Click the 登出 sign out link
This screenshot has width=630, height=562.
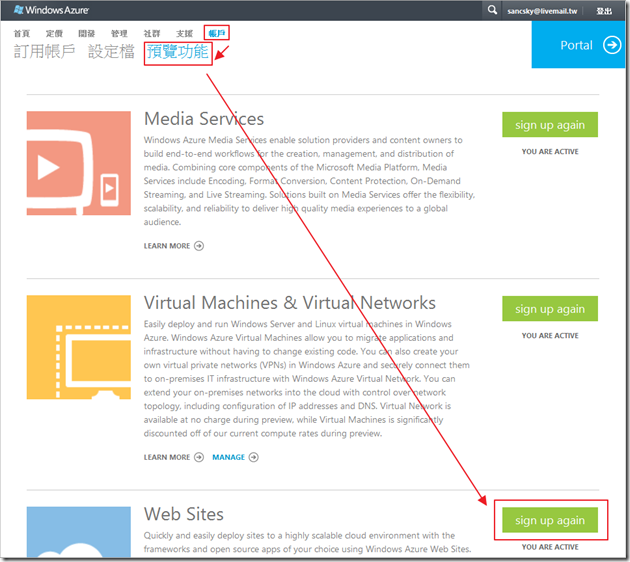click(x=604, y=11)
